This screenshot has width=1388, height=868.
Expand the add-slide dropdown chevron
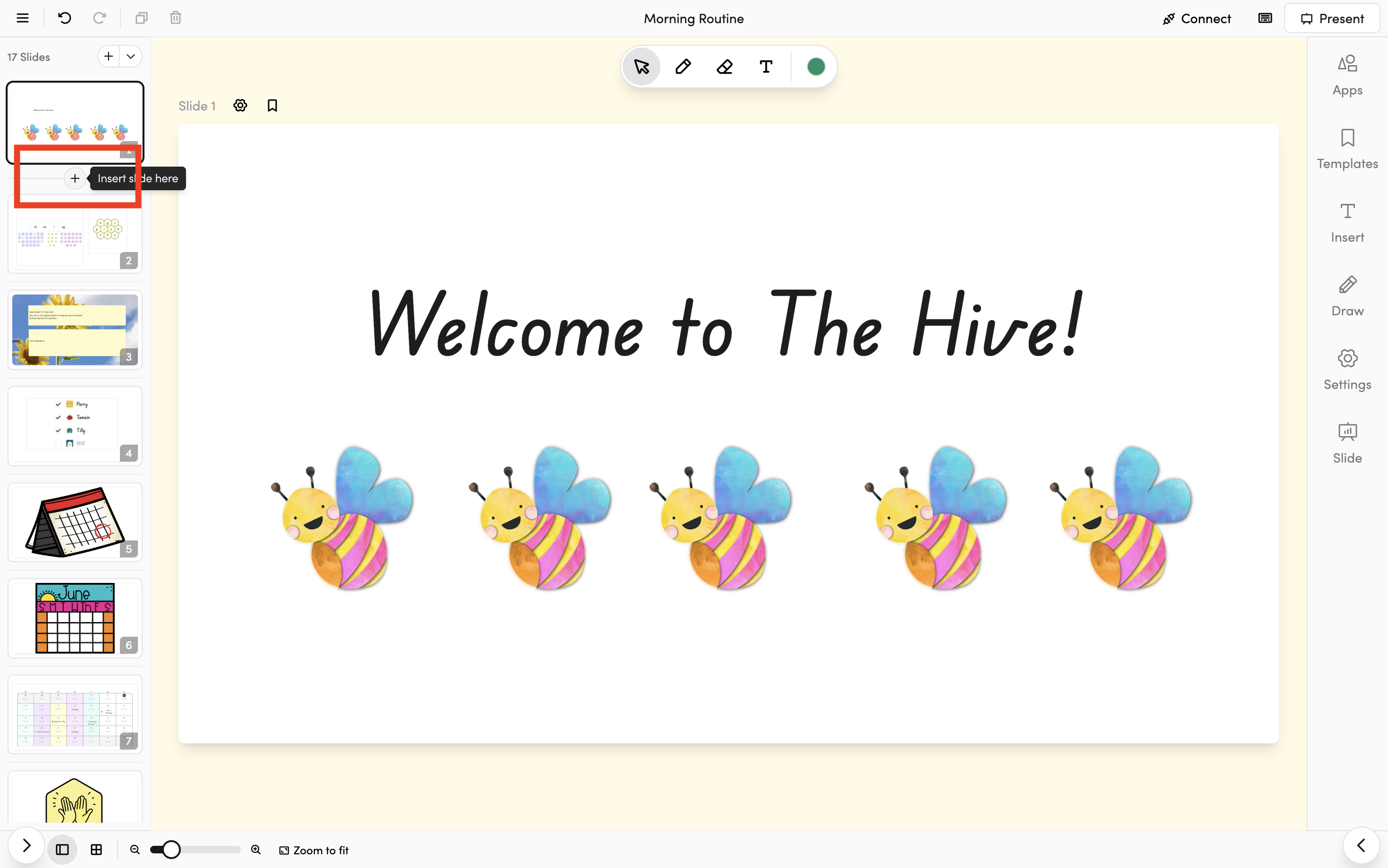coord(131,56)
